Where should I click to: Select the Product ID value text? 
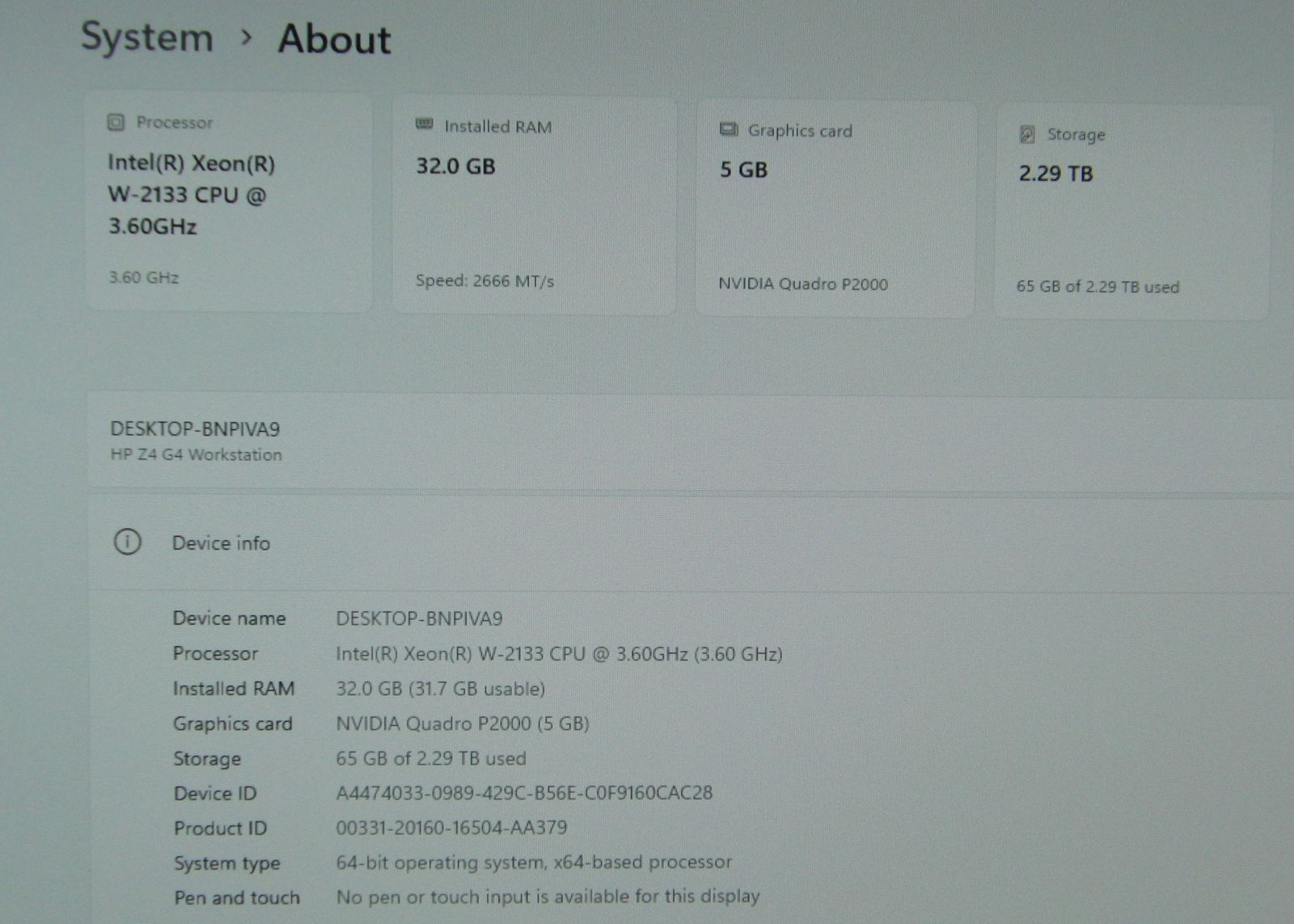[451, 828]
